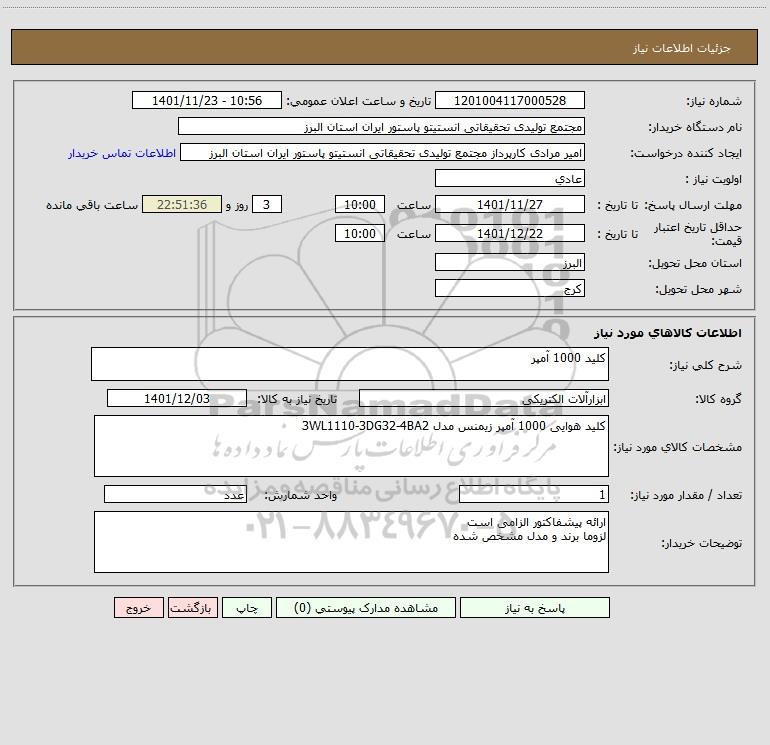Click the پاسخ به نیاز button

click(534, 607)
